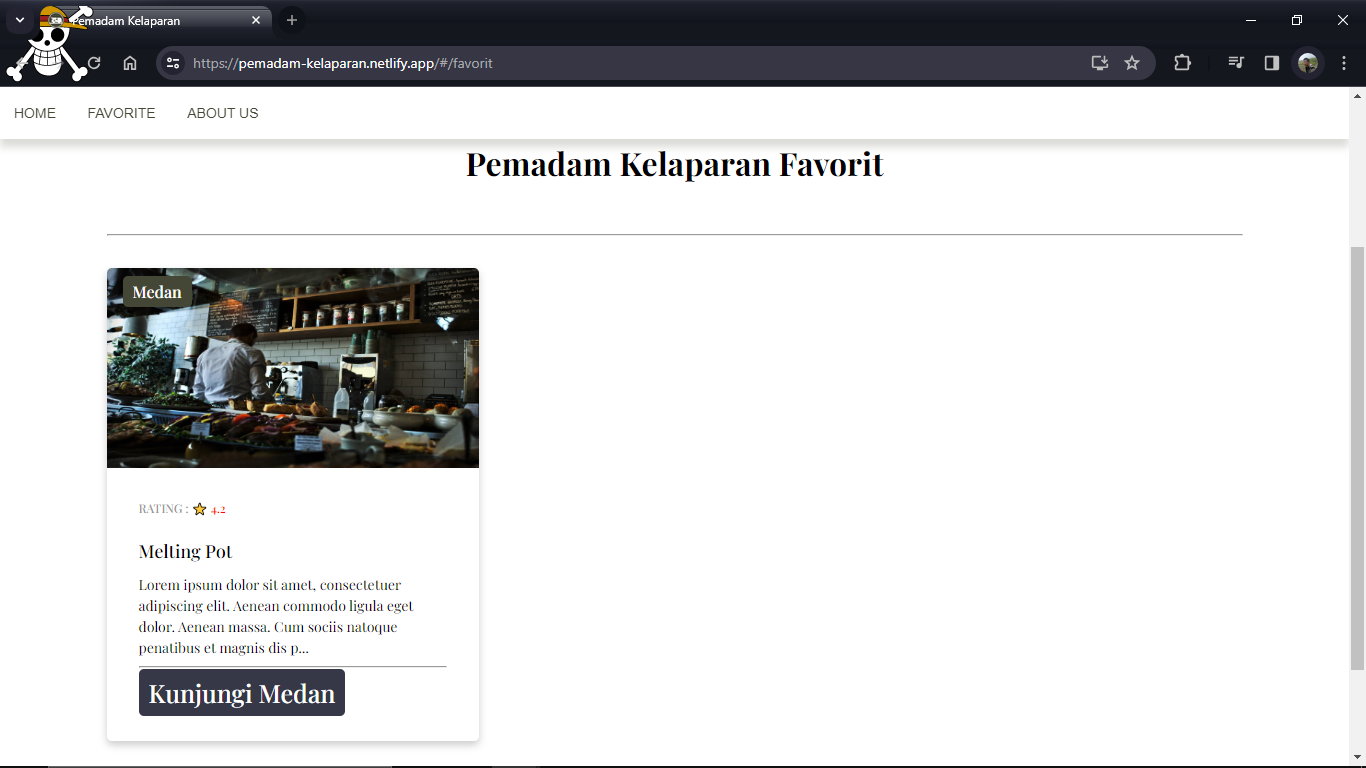Click scrollbar up arrow

(1357, 97)
